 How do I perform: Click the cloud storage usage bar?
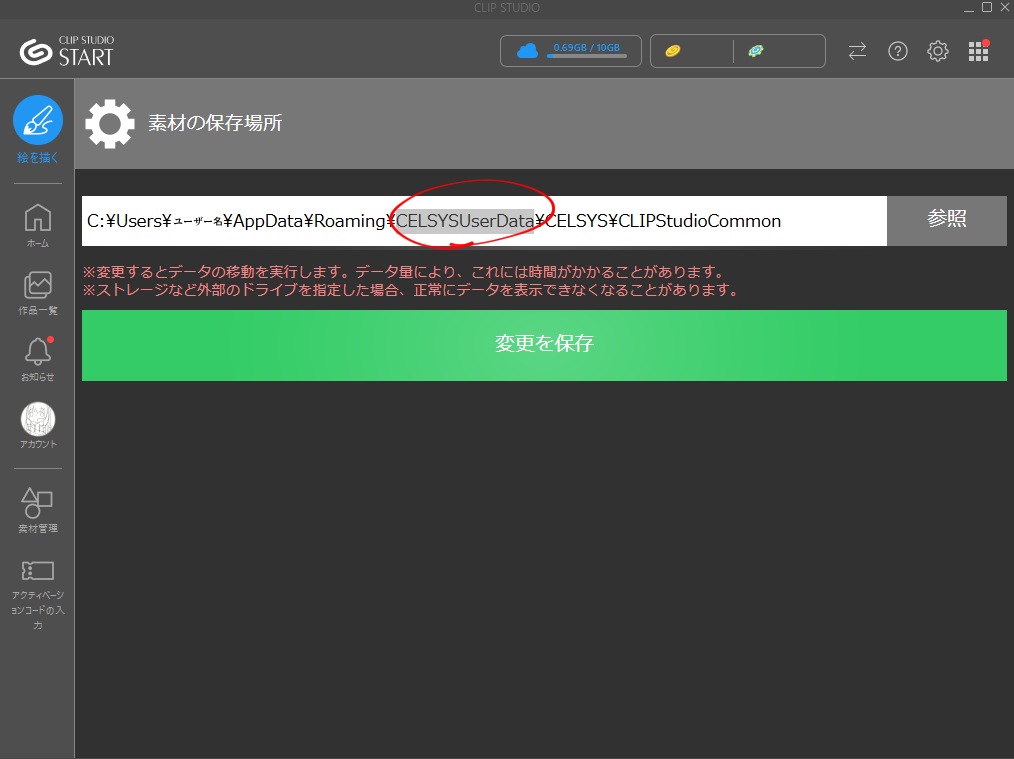click(587, 56)
